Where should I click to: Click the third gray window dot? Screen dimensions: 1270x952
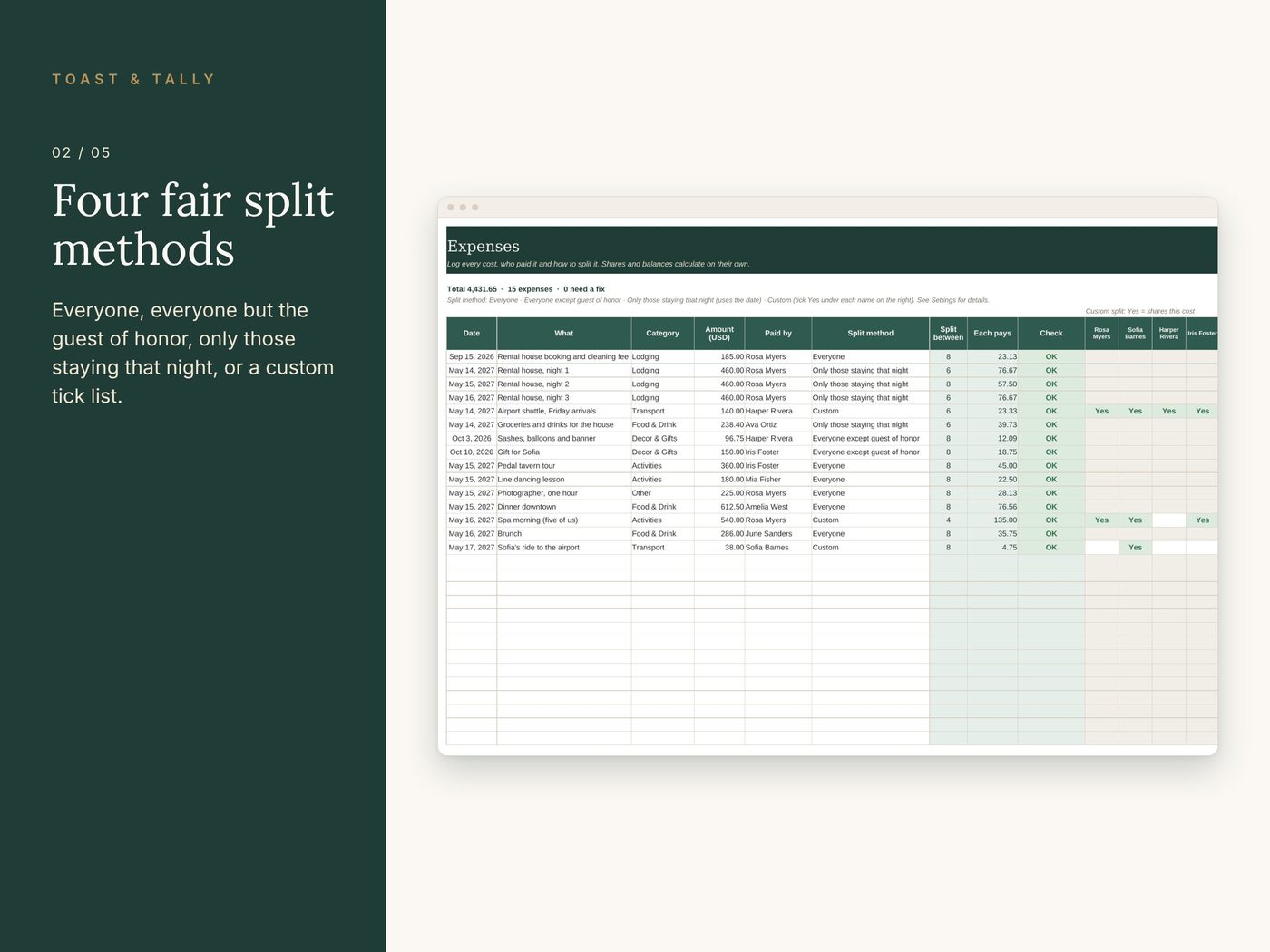(x=474, y=208)
